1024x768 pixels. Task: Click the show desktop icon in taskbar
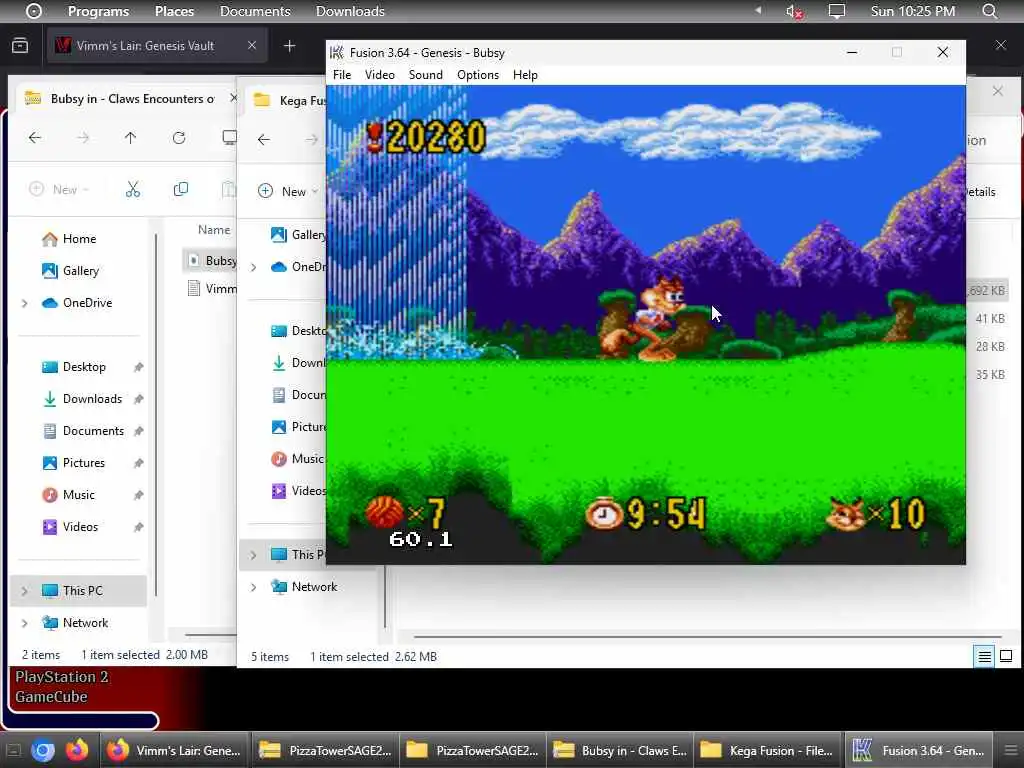pos(13,751)
